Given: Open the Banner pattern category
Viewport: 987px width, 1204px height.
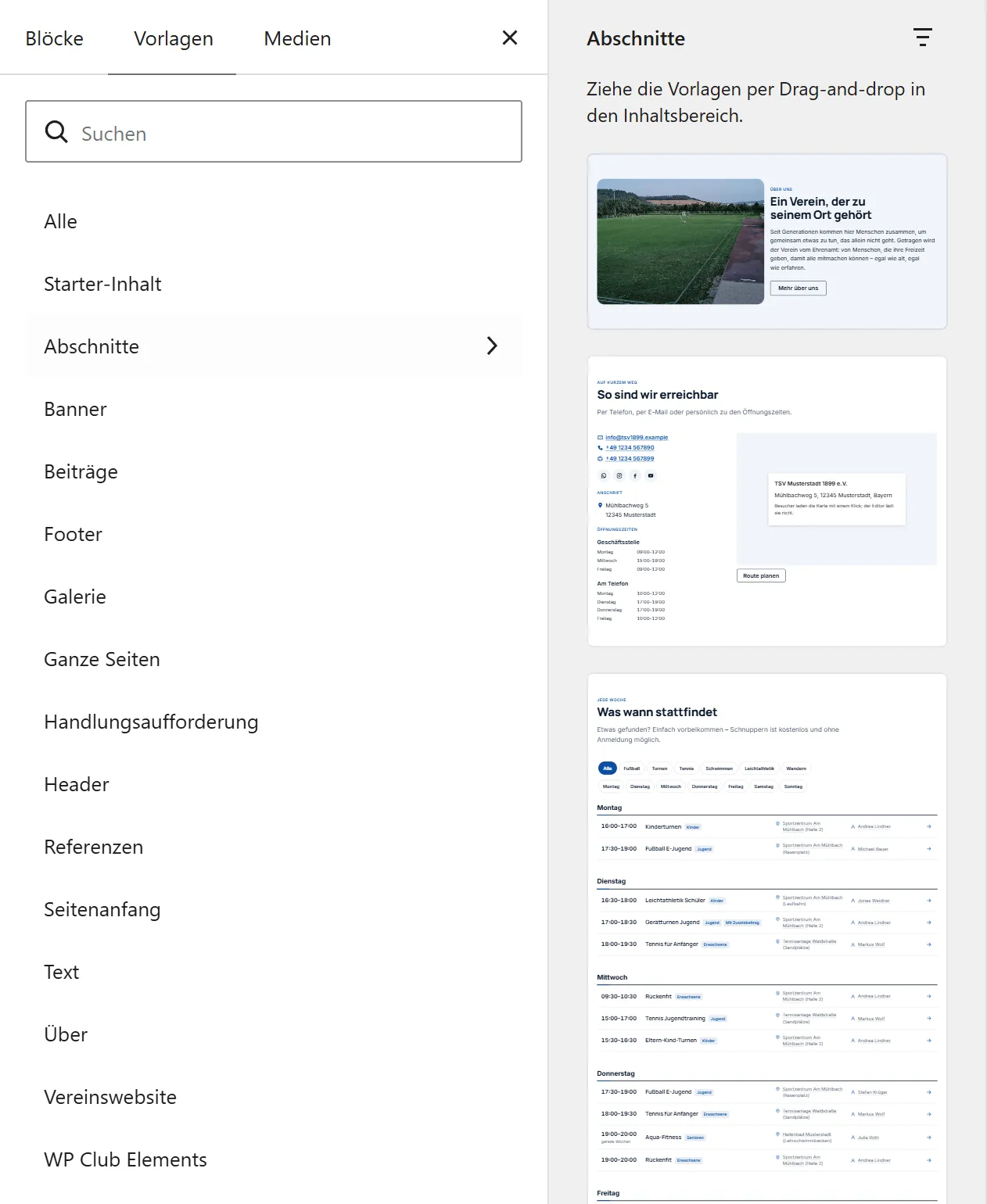Looking at the screenshot, I should tap(274, 409).
